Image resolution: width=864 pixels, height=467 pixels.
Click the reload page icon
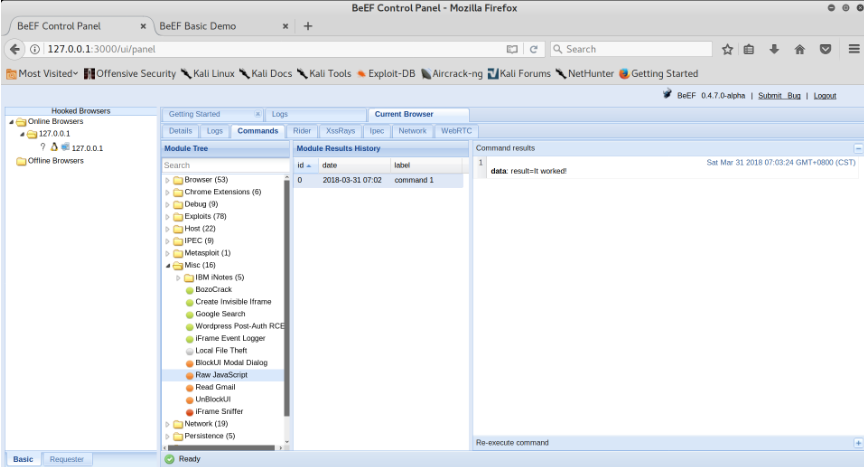click(533, 49)
